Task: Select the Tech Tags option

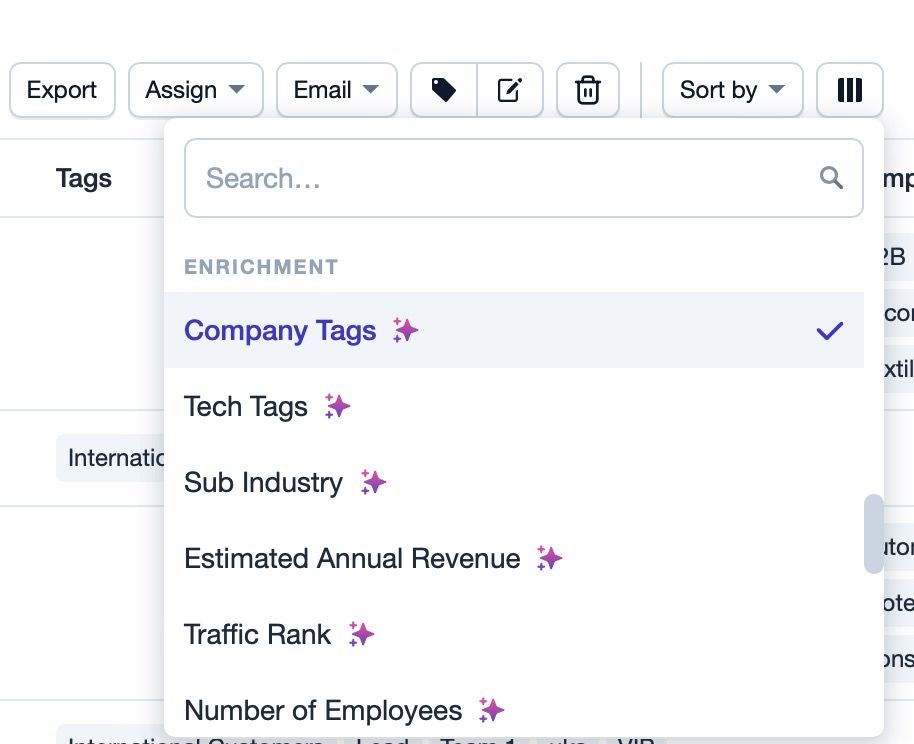Action: 514,406
